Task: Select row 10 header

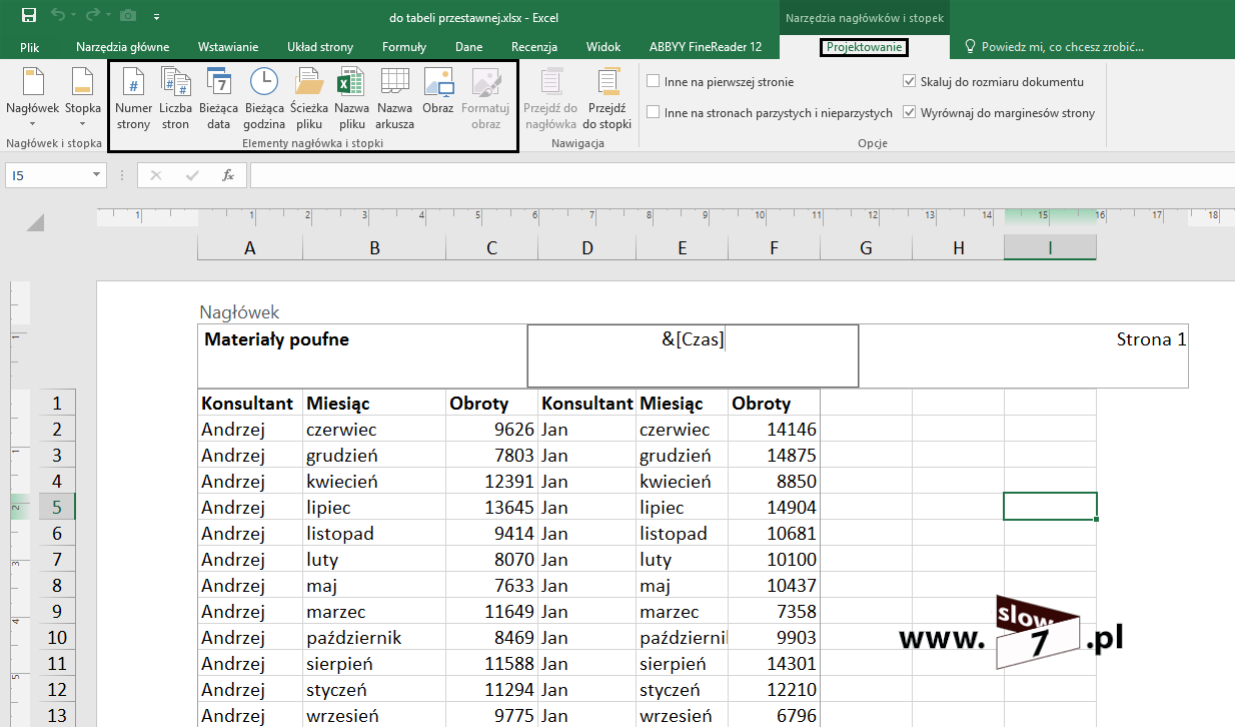Action: pos(57,637)
